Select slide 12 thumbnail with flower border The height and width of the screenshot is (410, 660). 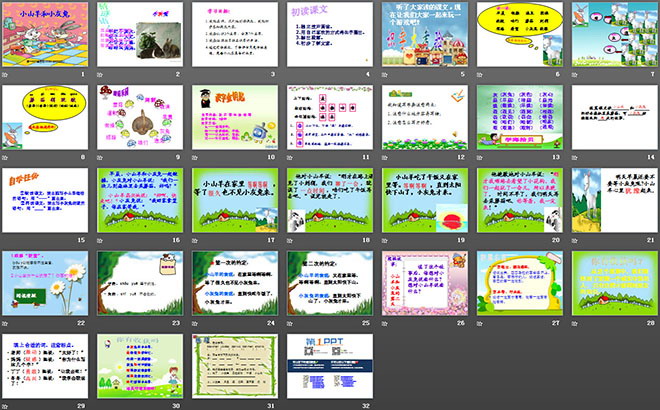pyautogui.click(x=425, y=117)
